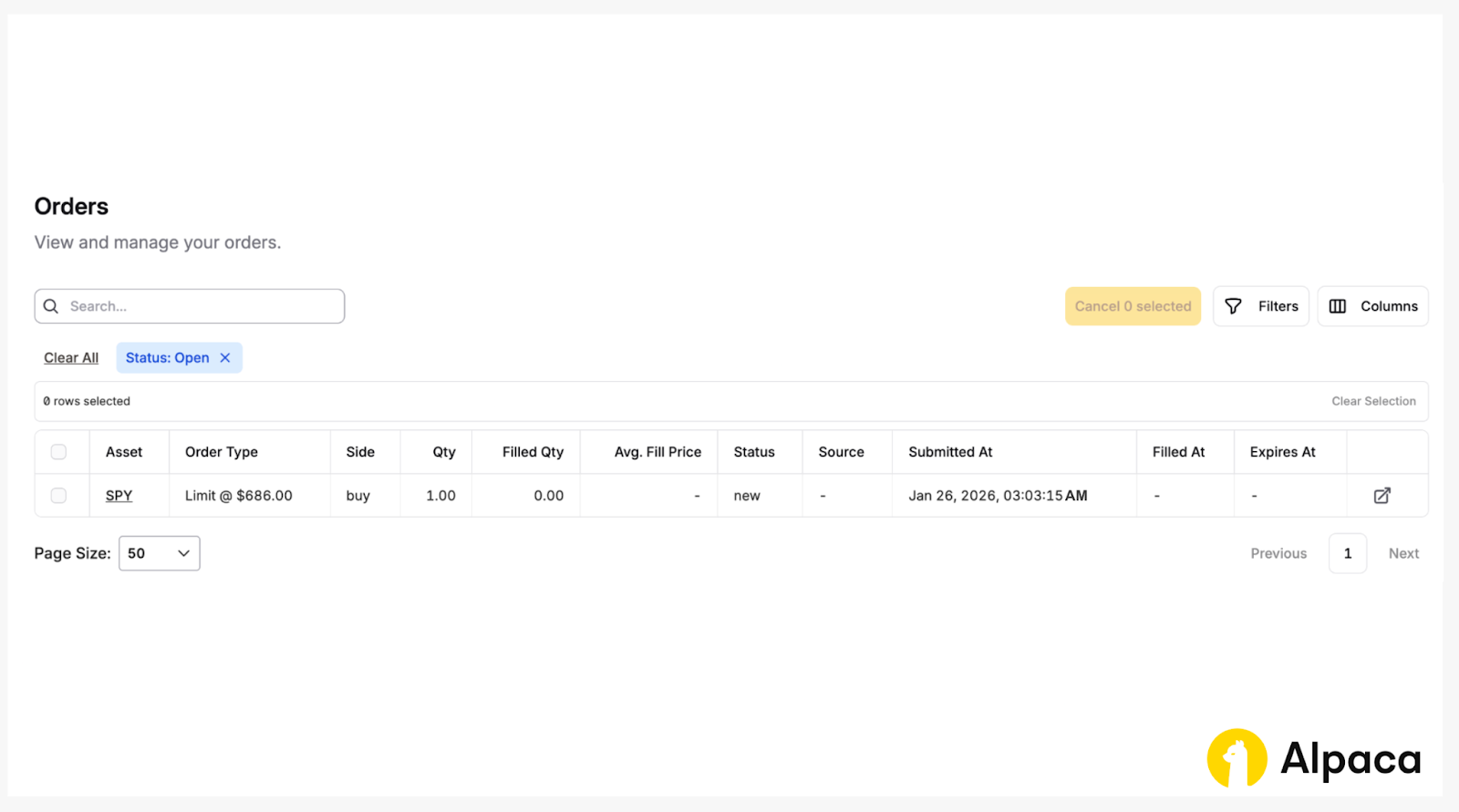1459x812 pixels.
Task: Click the columns layout icon
Action: [x=1337, y=306]
